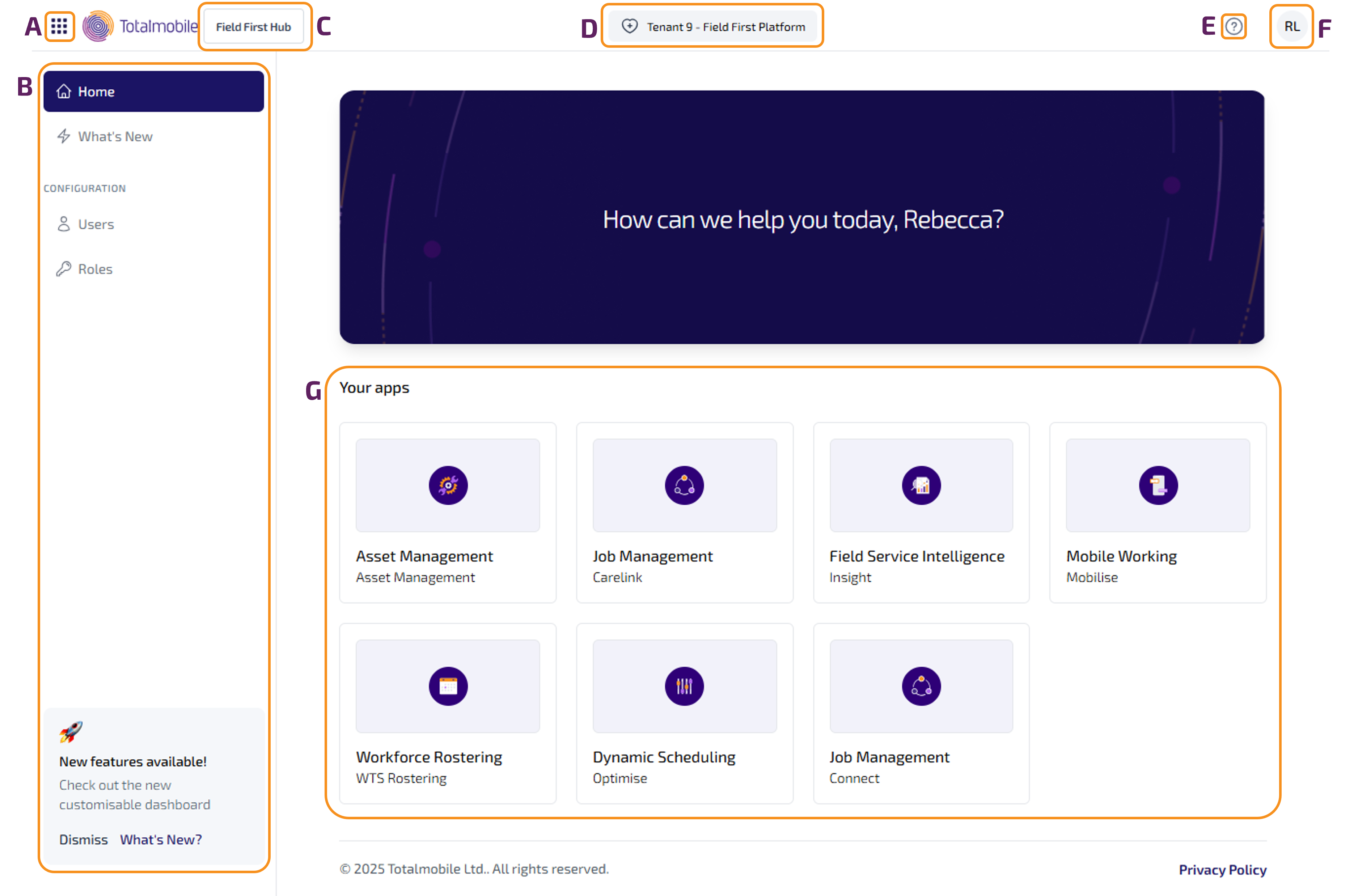
Task: Go to Users configuration page
Action: tap(96, 224)
